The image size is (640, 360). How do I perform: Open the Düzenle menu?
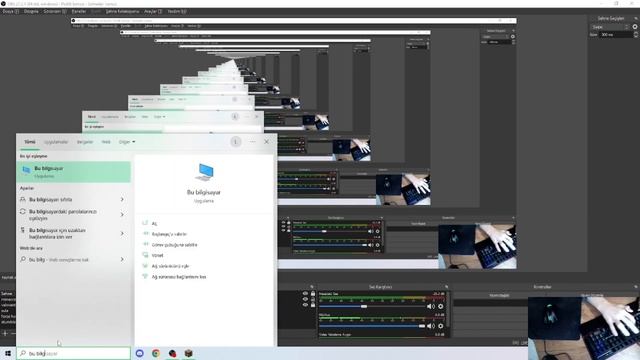(31, 11)
